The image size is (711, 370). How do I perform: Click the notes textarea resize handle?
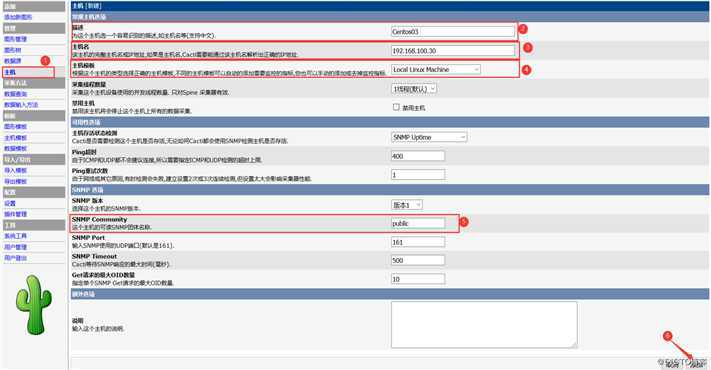tap(574, 345)
